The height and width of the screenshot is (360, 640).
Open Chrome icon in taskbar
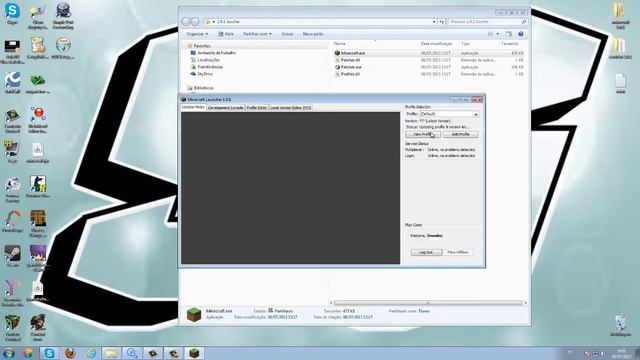coord(28,353)
